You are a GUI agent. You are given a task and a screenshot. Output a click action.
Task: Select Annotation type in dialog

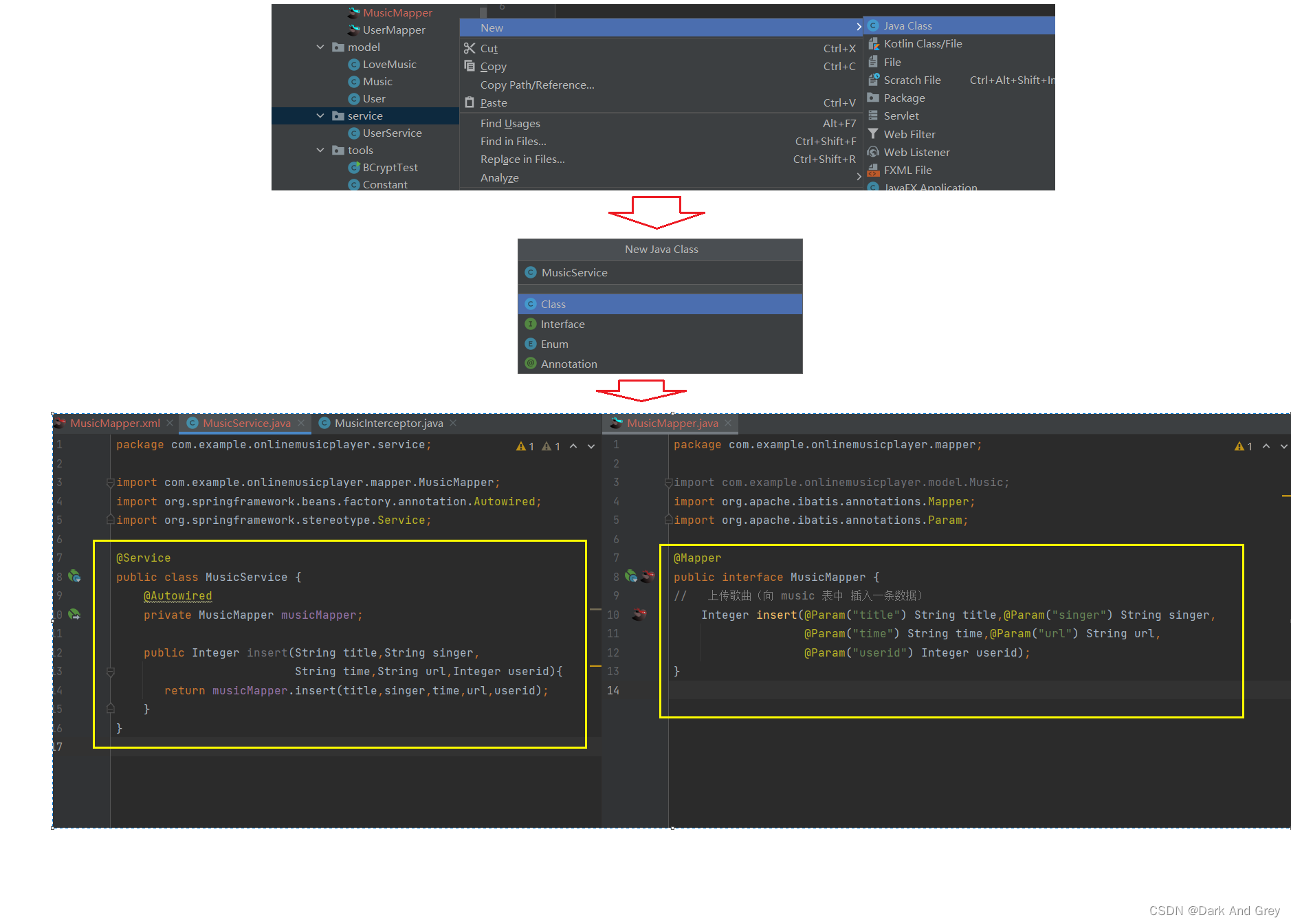(660, 364)
